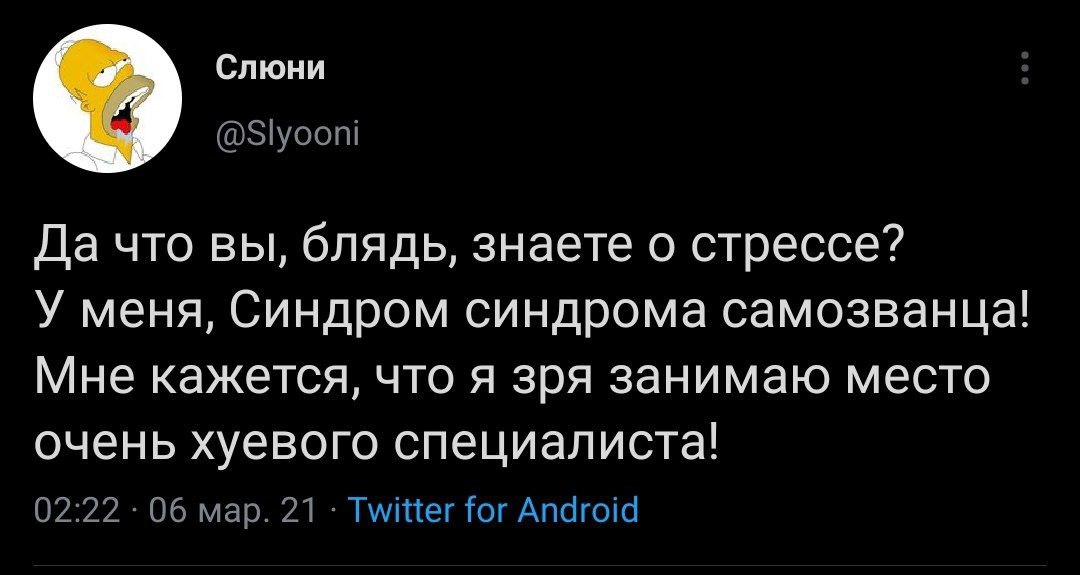Open the tweet's three-dot more options menu

(x=1023, y=70)
